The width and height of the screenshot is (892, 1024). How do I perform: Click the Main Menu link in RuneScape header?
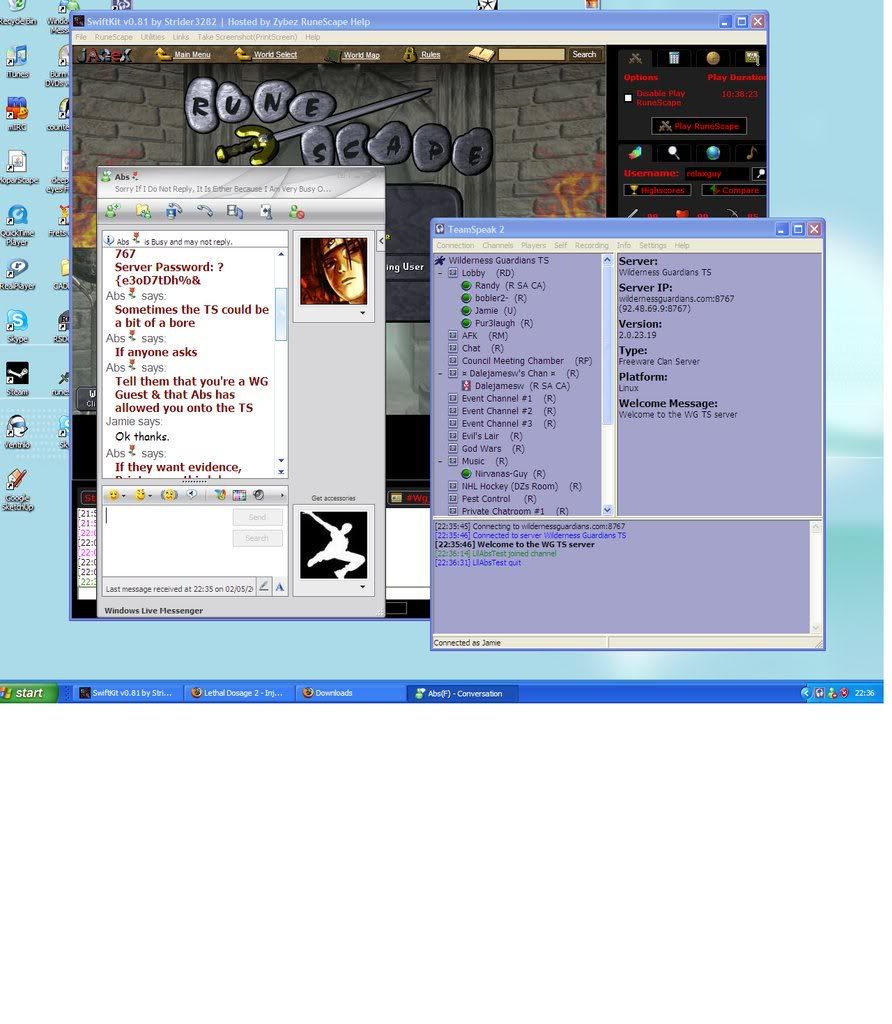[192, 55]
